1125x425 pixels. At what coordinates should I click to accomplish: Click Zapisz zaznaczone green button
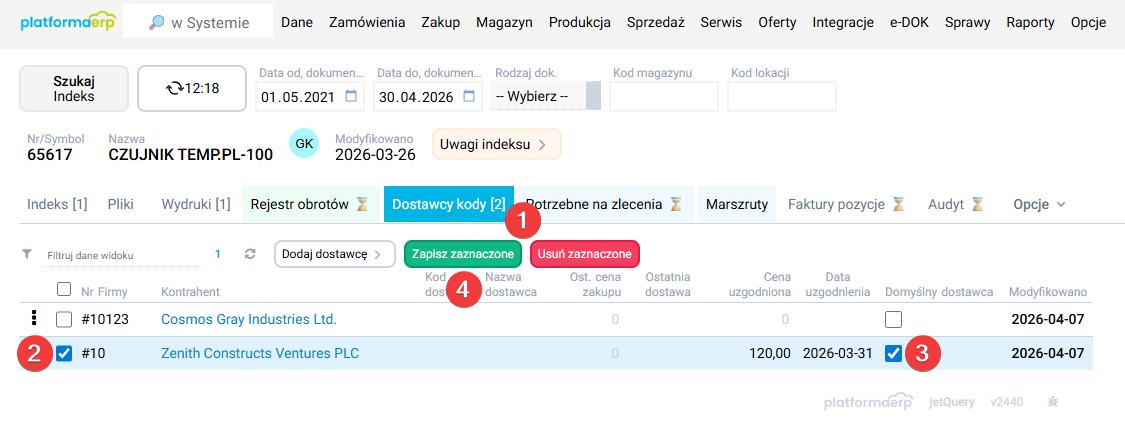463,253
